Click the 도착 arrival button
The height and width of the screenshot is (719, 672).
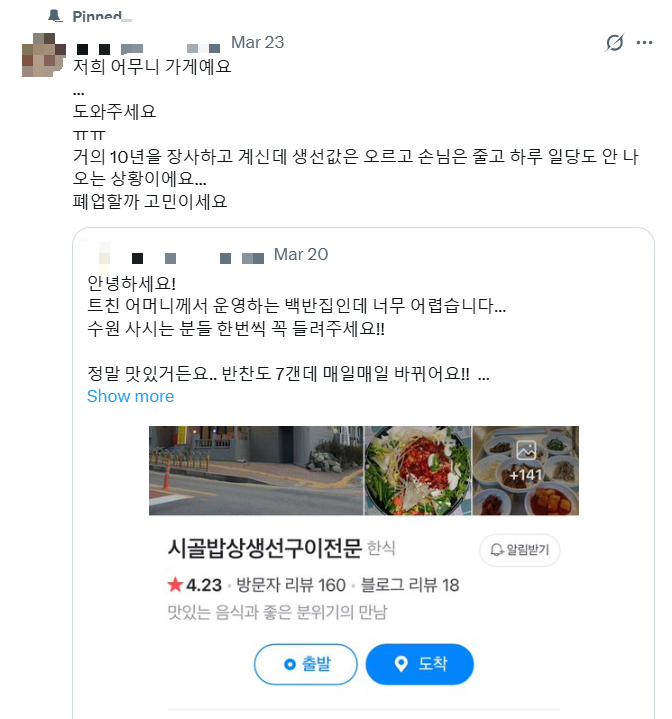419,664
